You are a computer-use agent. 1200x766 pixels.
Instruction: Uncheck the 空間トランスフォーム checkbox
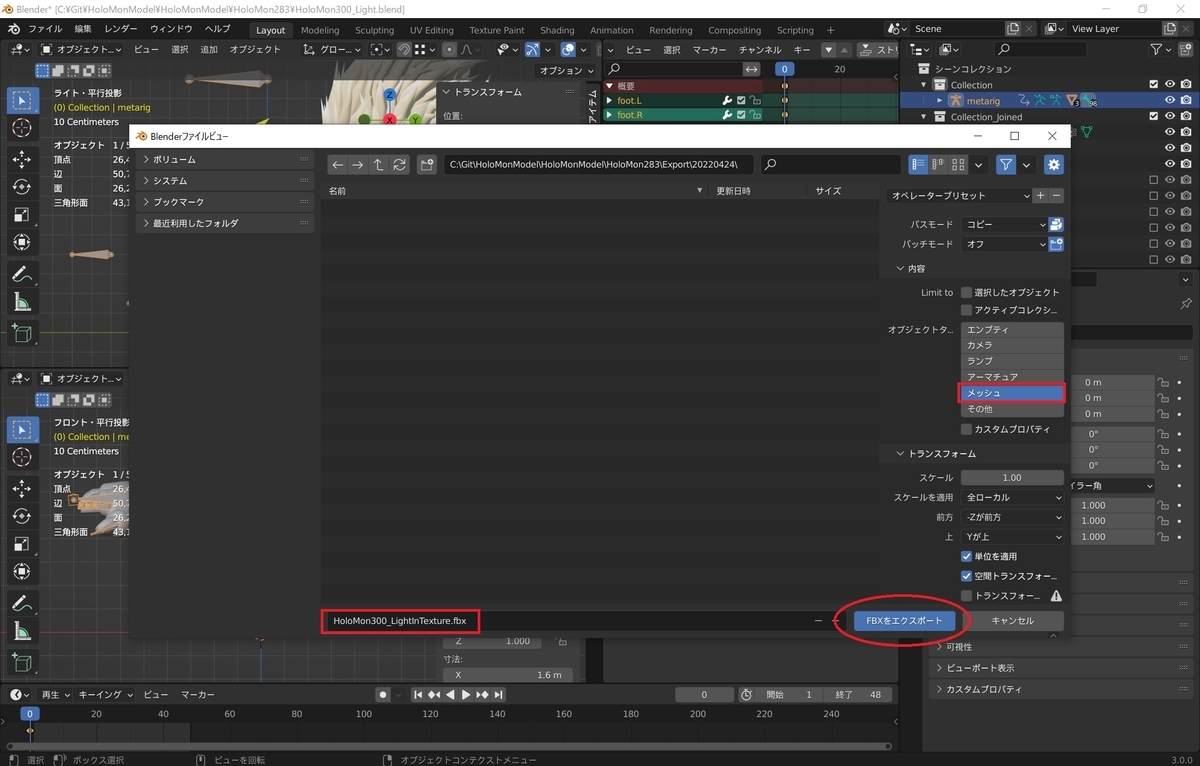(x=966, y=576)
